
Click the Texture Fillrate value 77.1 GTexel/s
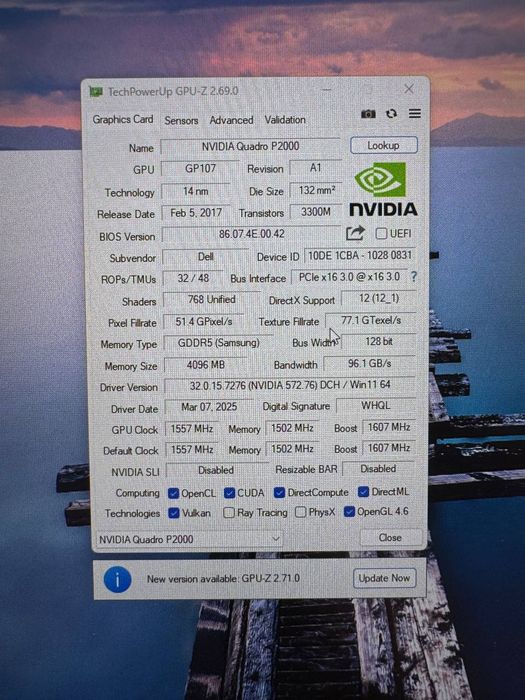click(x=371, y=321)
